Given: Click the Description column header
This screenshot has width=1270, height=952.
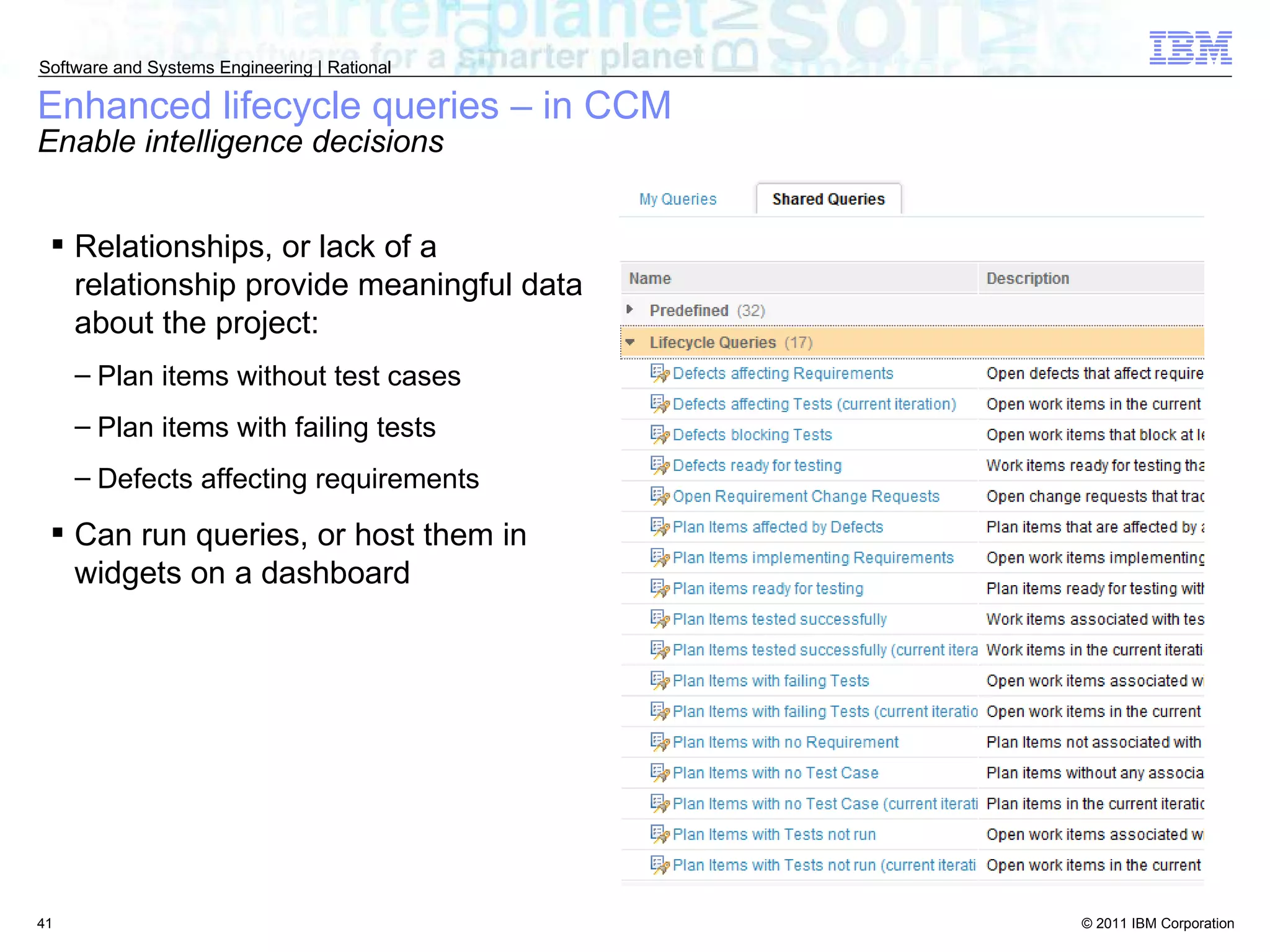Looking at the screenshot, I should (1091, 278).
